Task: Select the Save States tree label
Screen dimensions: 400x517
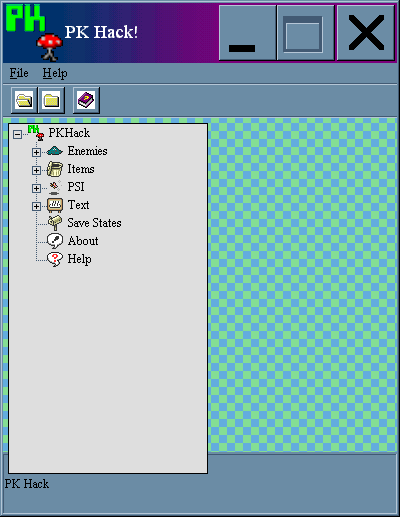Action: coord(94,223)
